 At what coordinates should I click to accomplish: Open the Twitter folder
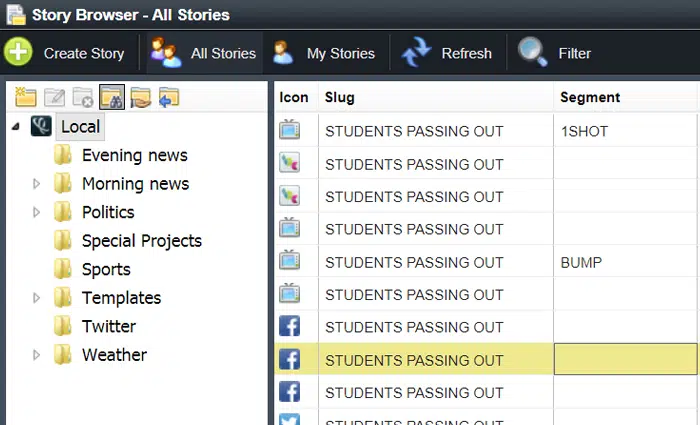pyautogui.click(x=108, y=326)
